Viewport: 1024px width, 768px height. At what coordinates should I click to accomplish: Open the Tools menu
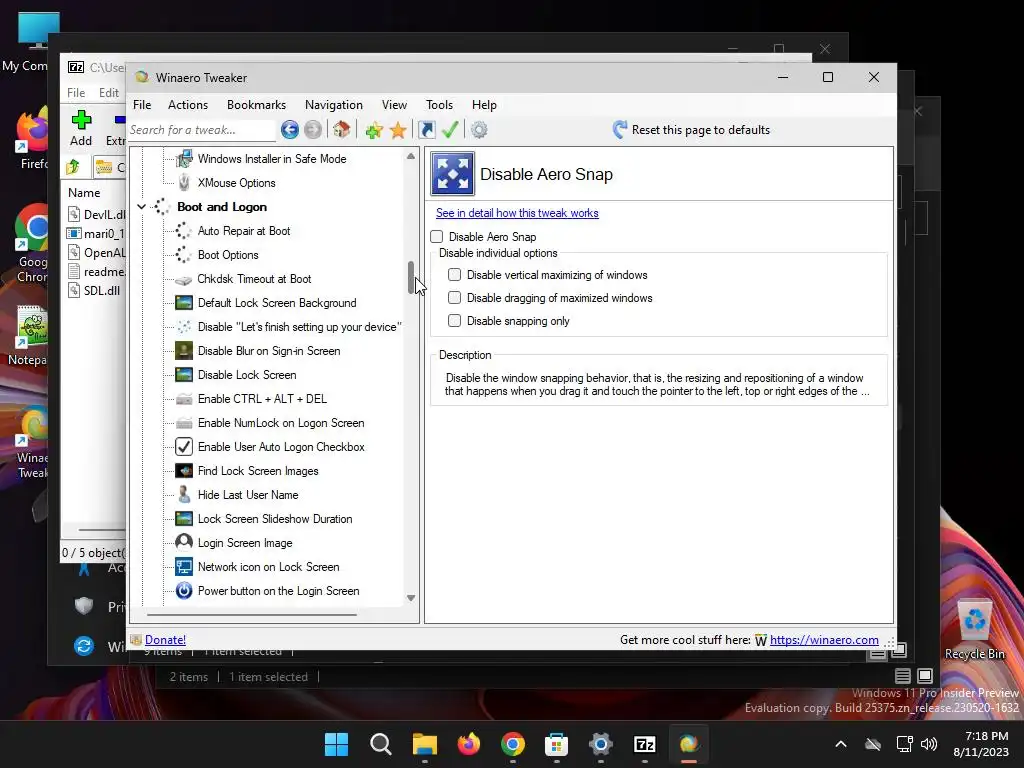[x=440, y=104]
